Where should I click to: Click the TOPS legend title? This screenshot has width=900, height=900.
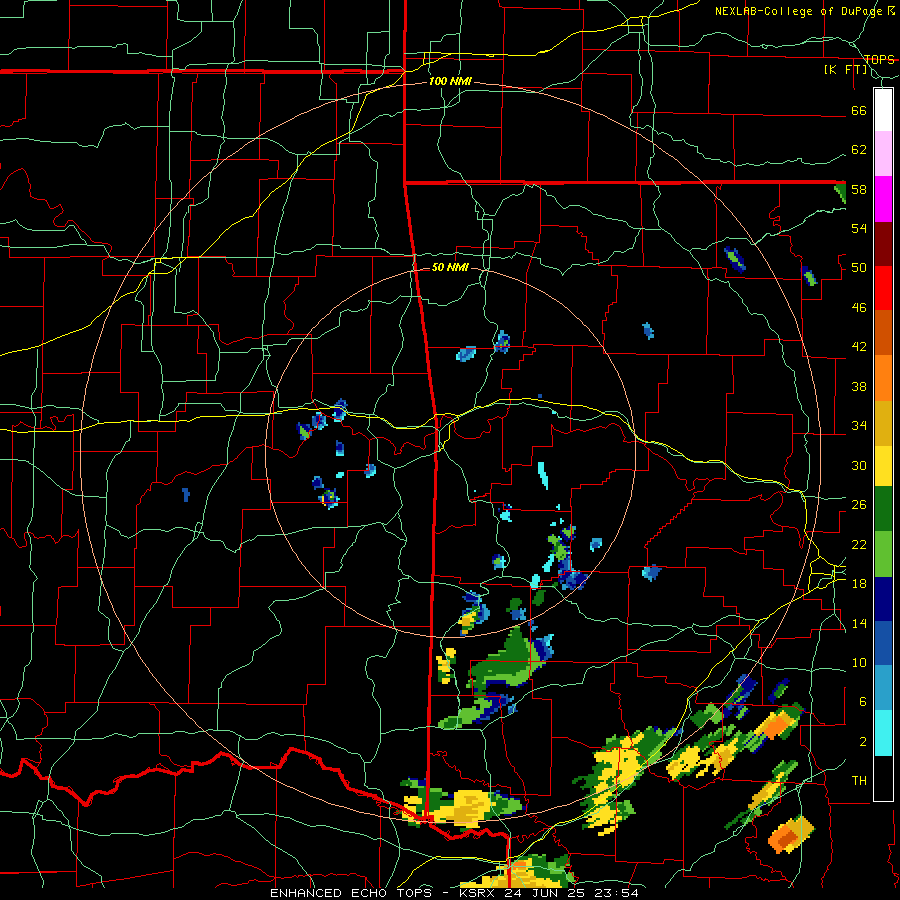[x=879, y=59]
